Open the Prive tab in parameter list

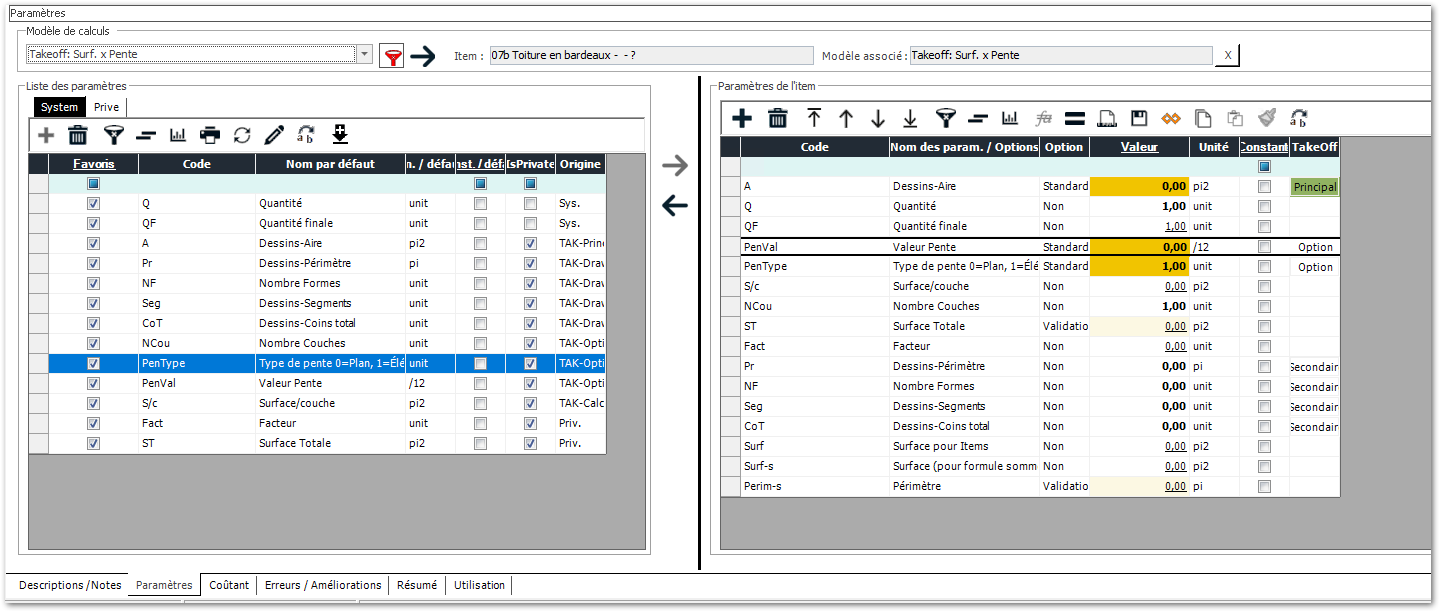click(106, 107)
